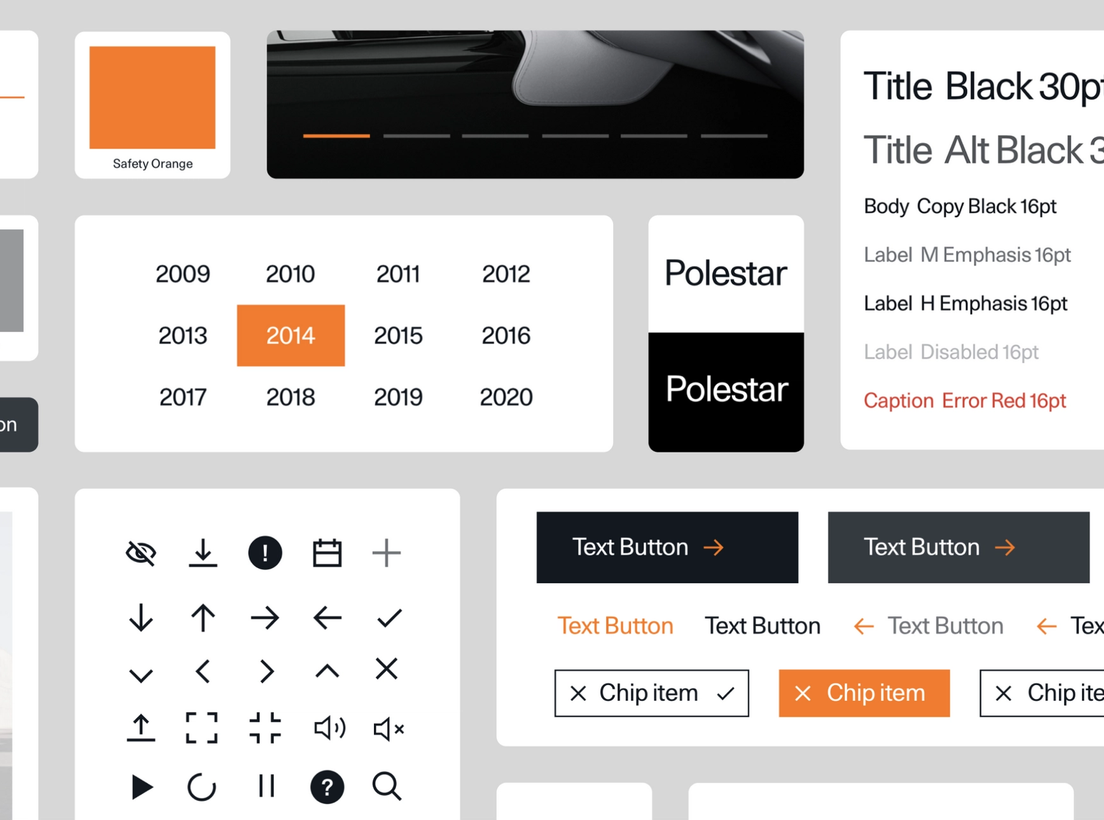The image size is (1104, 820).
Task: Open the calendar icon
Action: click(x=326, y=552)
